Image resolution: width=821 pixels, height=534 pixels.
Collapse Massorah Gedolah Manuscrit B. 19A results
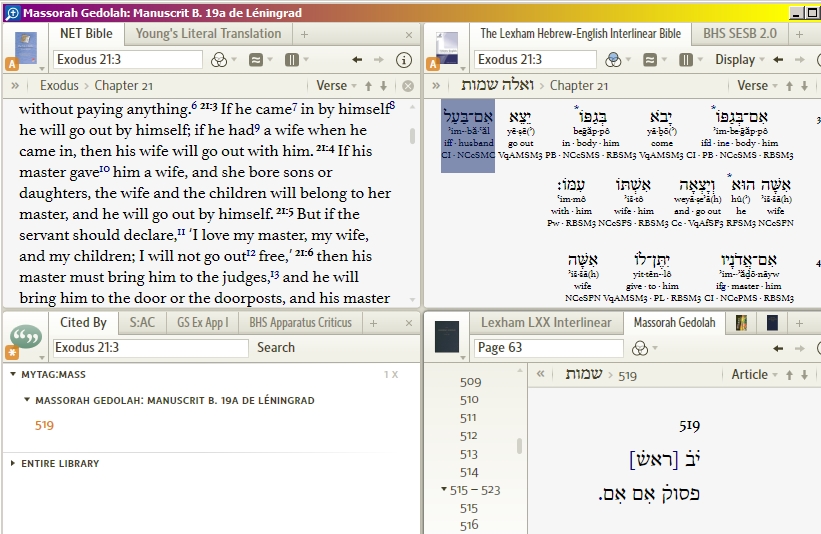(27, 400)
